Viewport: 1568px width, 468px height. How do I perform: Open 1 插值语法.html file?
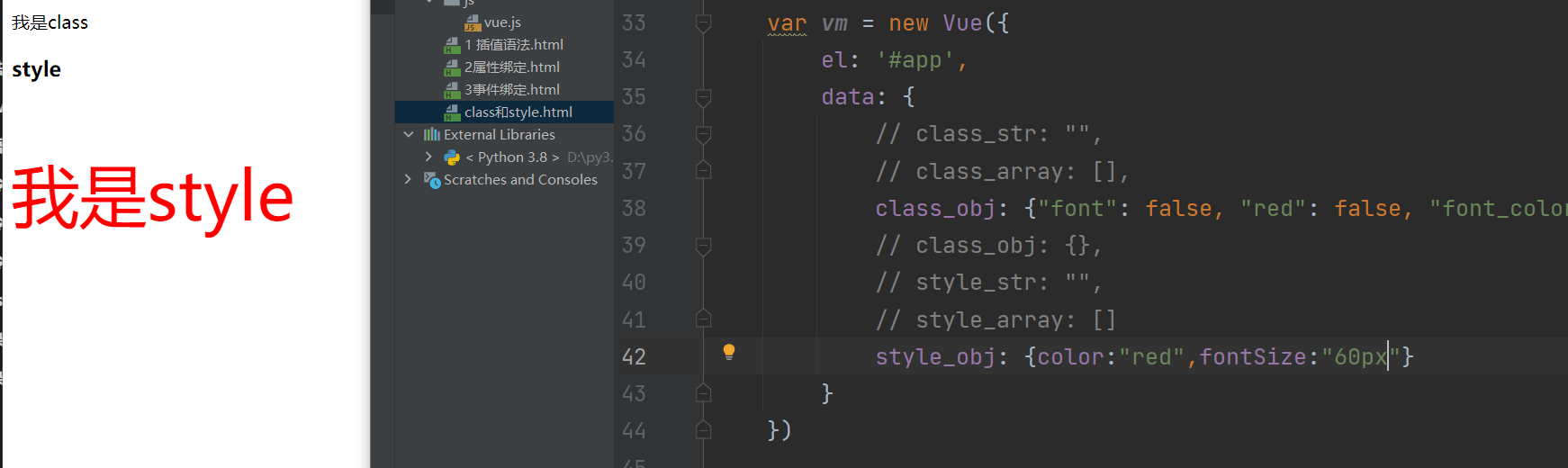click(x=513, y=45)
